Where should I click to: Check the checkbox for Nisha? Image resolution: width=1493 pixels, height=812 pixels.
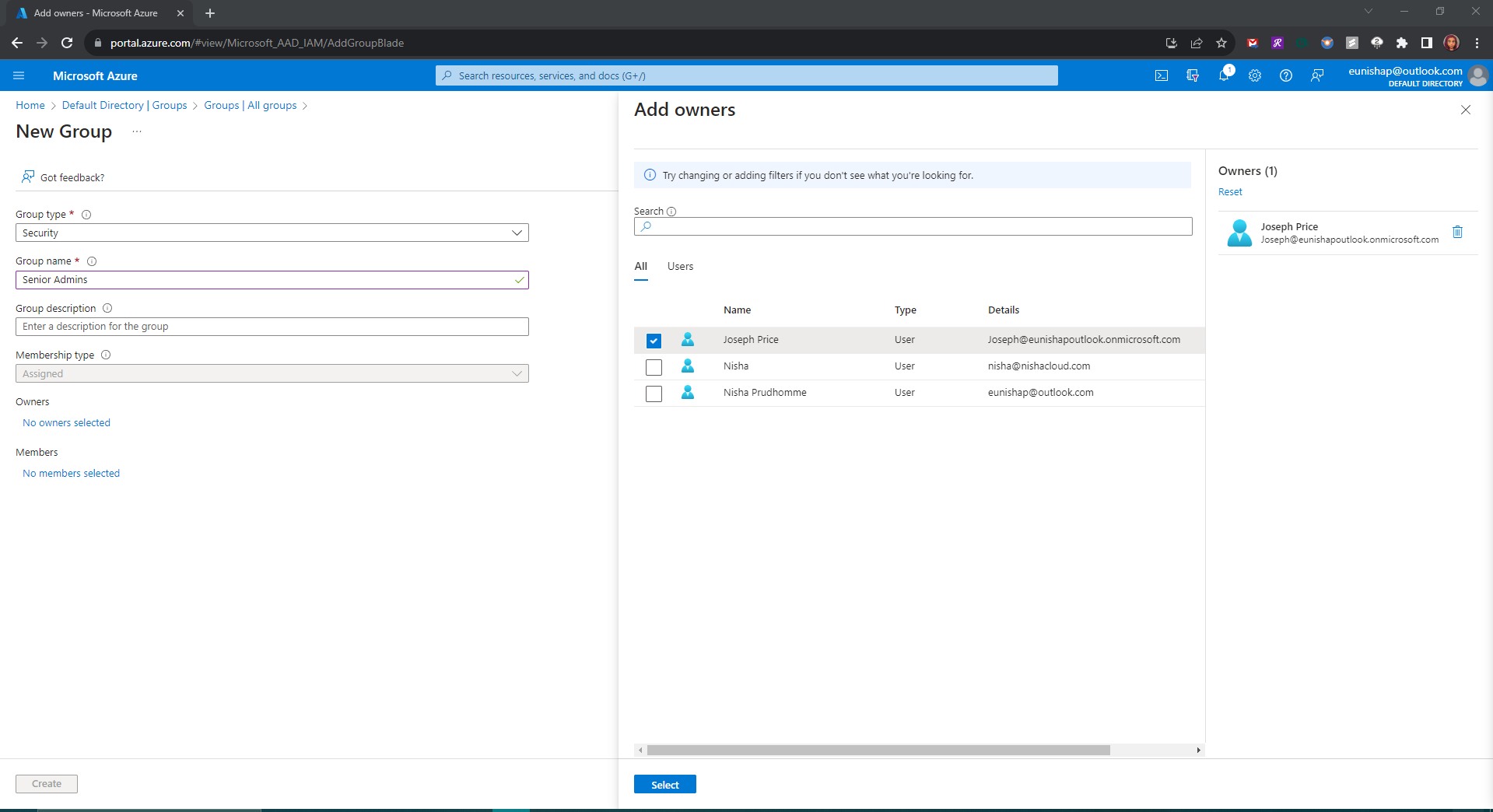[x=654, y=367]
